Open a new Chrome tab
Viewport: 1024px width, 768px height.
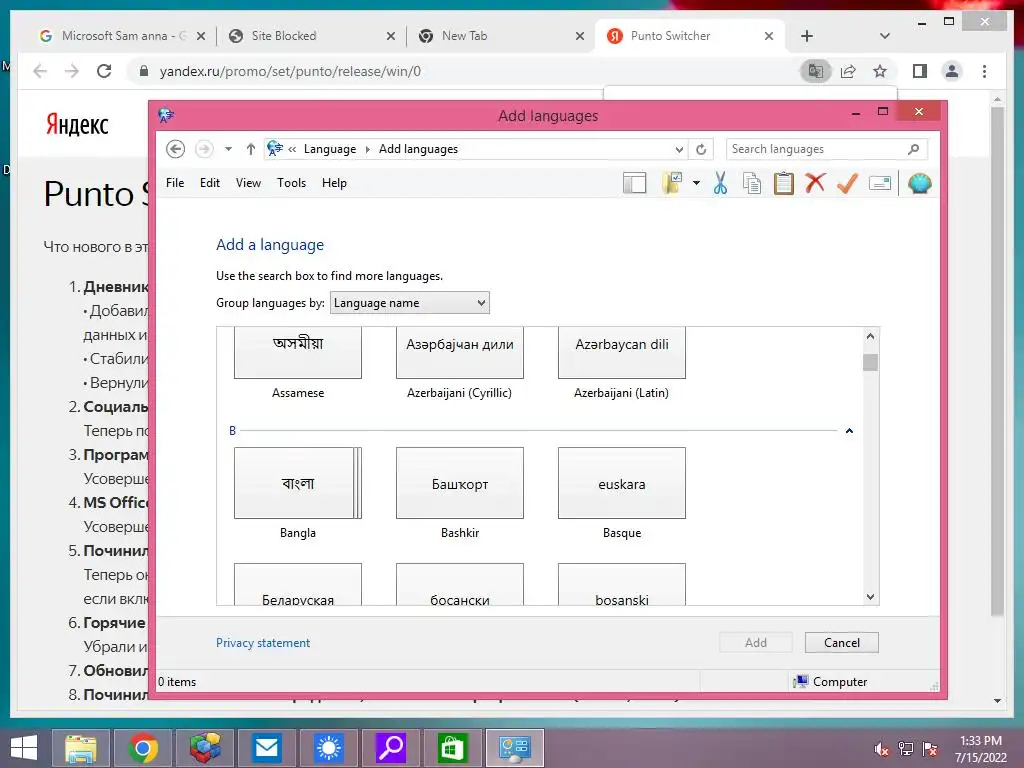[807, 36]
